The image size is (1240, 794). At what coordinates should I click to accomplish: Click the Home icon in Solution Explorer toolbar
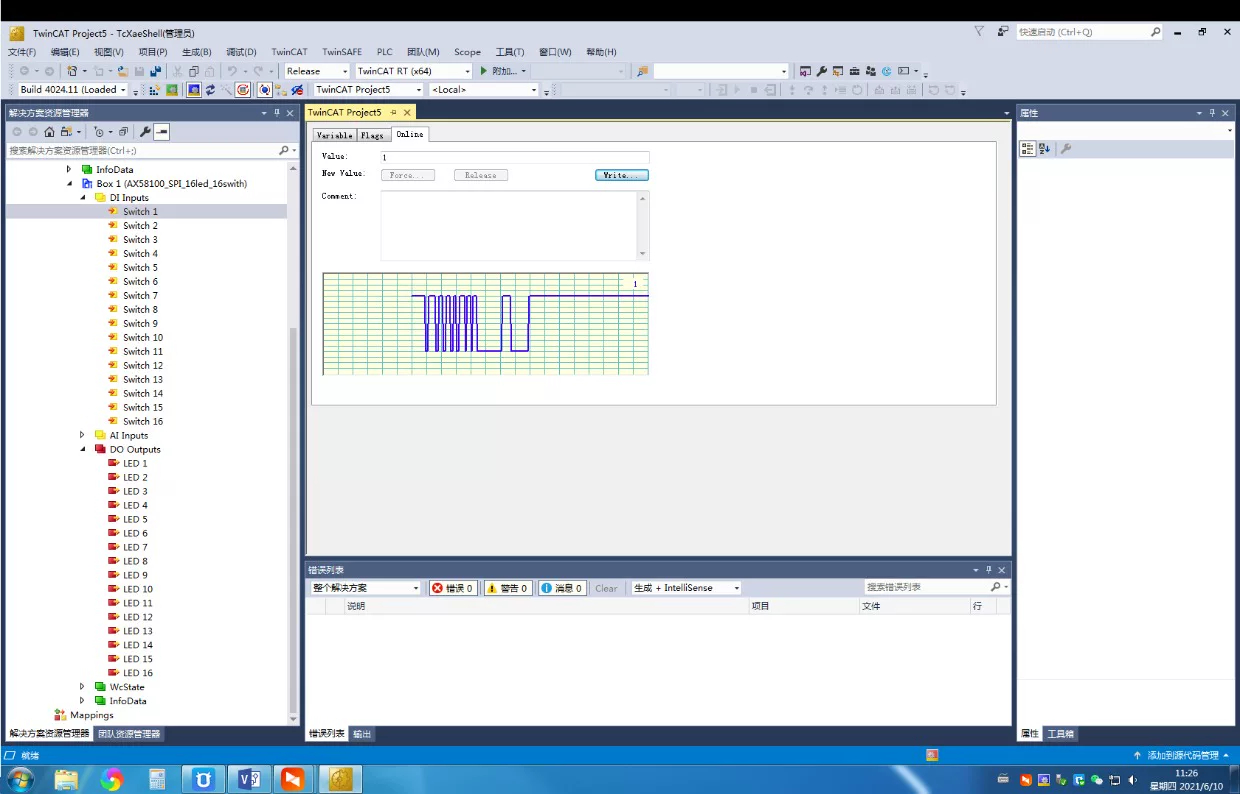tap(49, 131)
